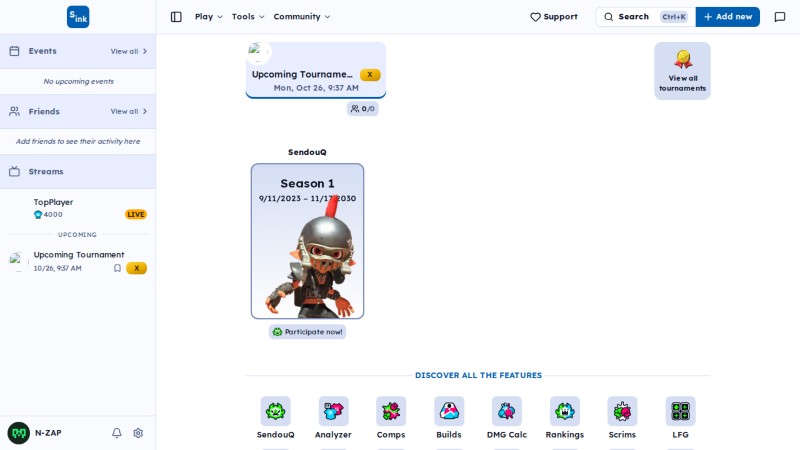Click the SendouQ heading above Season card

(x=307, y=152)
